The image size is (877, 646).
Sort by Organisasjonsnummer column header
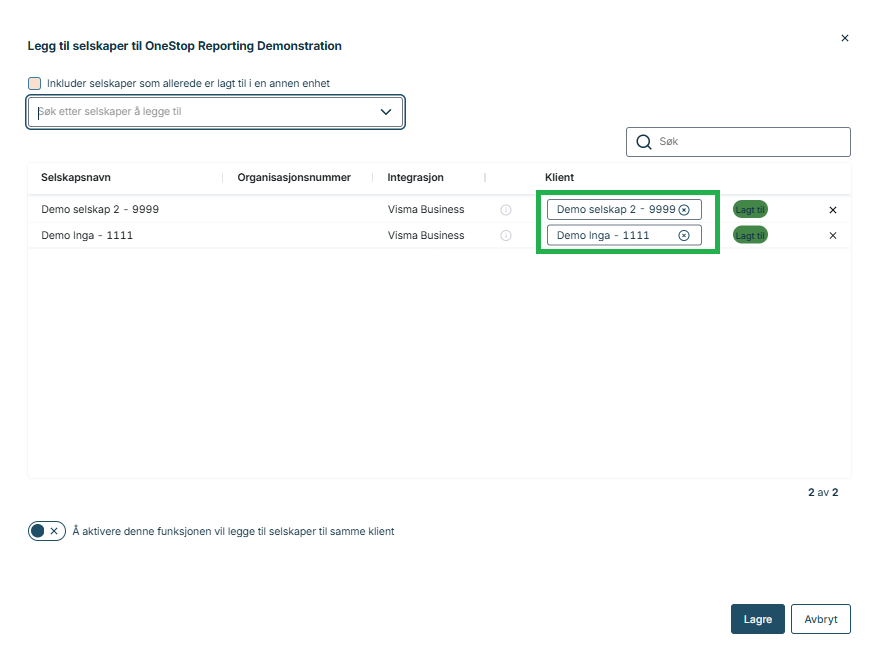pos(294,177)
